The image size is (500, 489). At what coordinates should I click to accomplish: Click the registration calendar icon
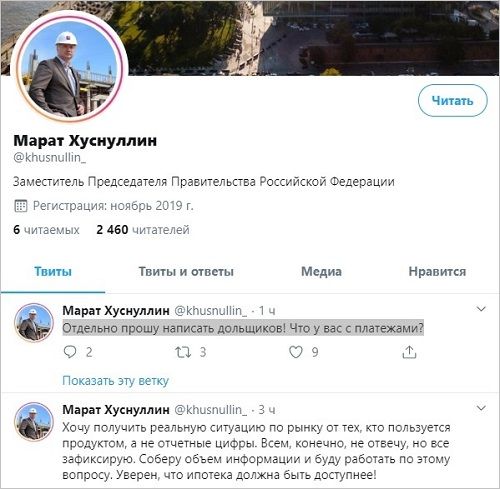[x=21, y=206]
